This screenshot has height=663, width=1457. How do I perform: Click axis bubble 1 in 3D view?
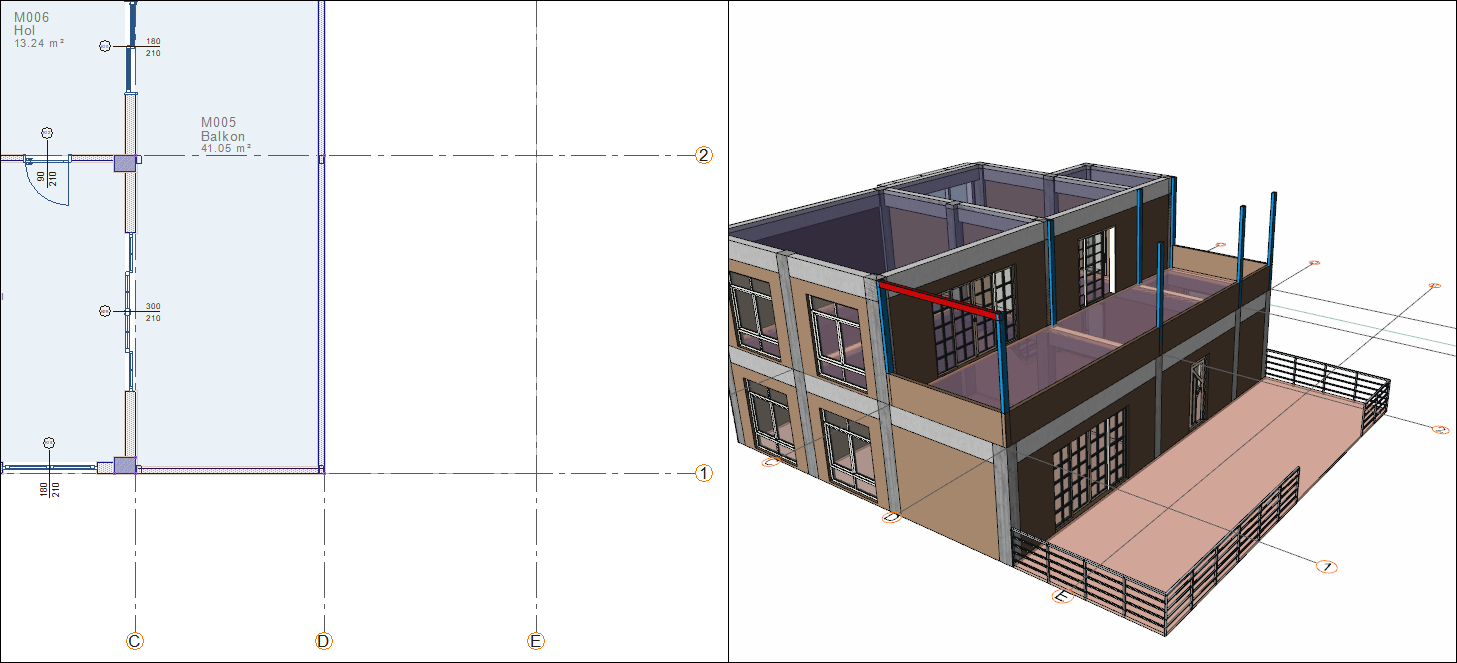[1326, 567]
